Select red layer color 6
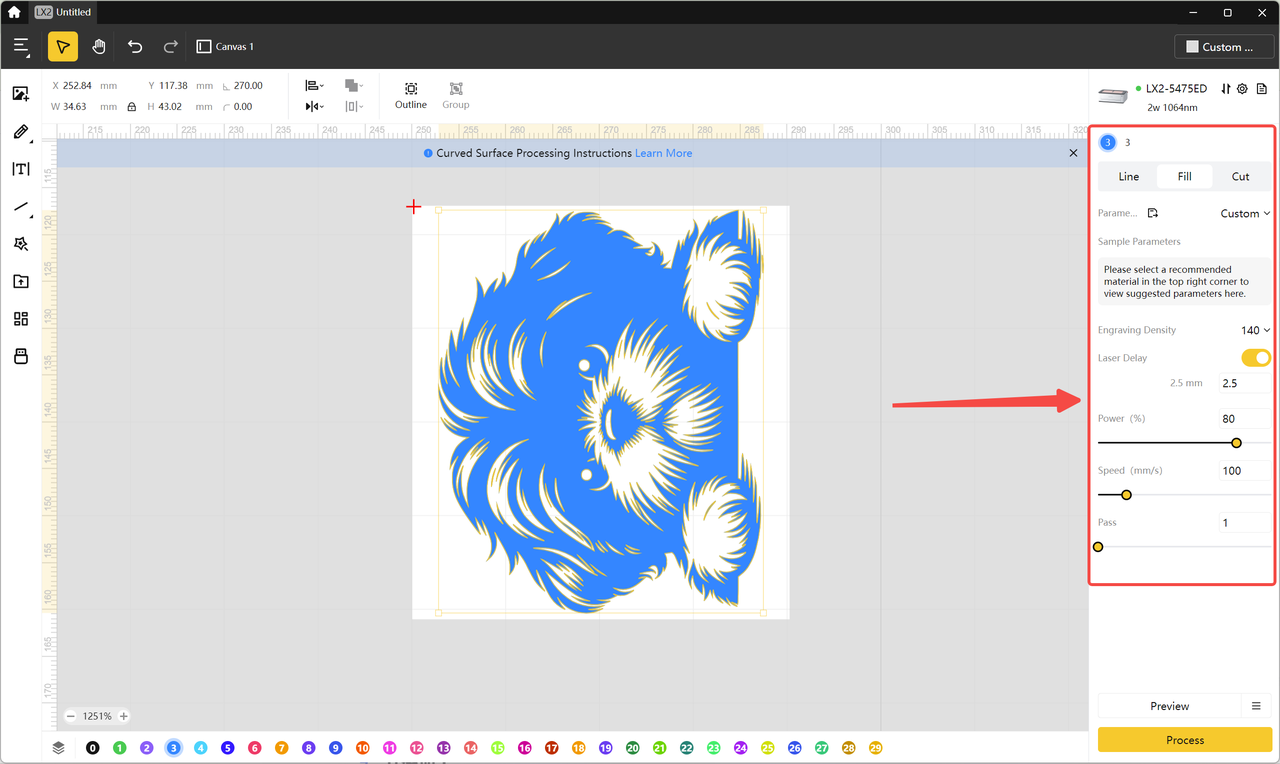 254,748
